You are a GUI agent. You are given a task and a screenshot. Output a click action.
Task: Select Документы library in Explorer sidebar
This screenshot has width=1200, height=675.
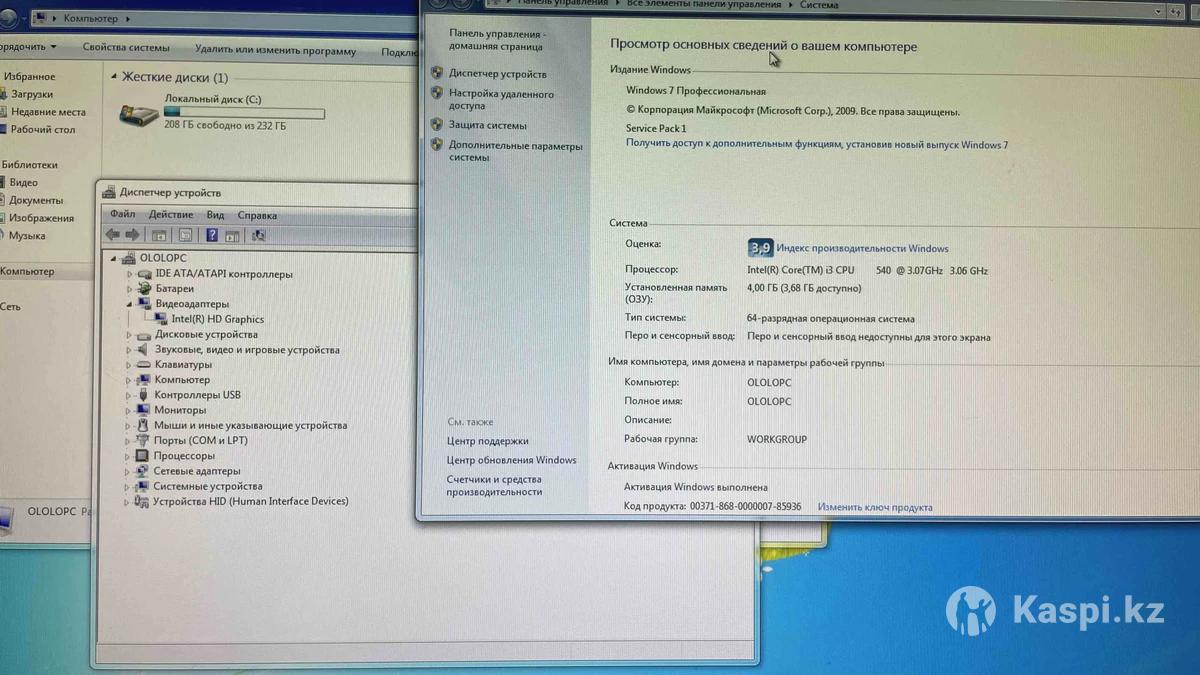pyautogui.click(x=36, y=200)
